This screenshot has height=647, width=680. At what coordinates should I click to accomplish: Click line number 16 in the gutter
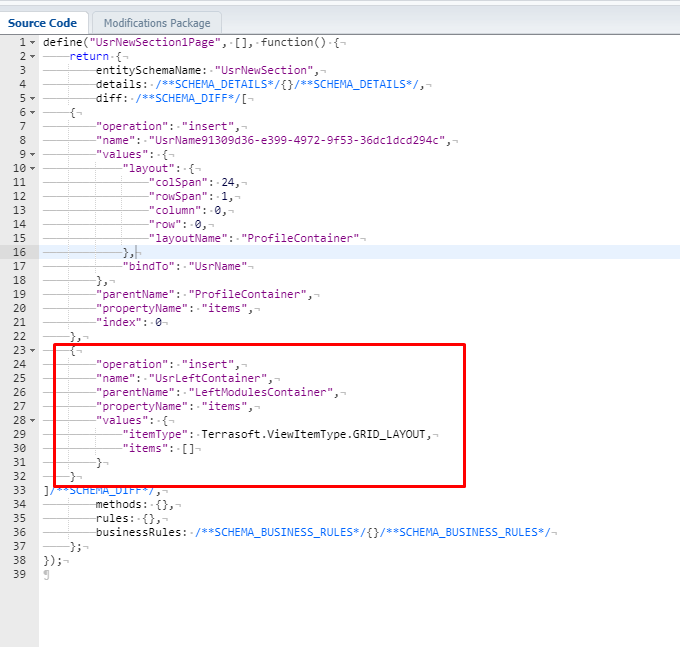[22, 253]
